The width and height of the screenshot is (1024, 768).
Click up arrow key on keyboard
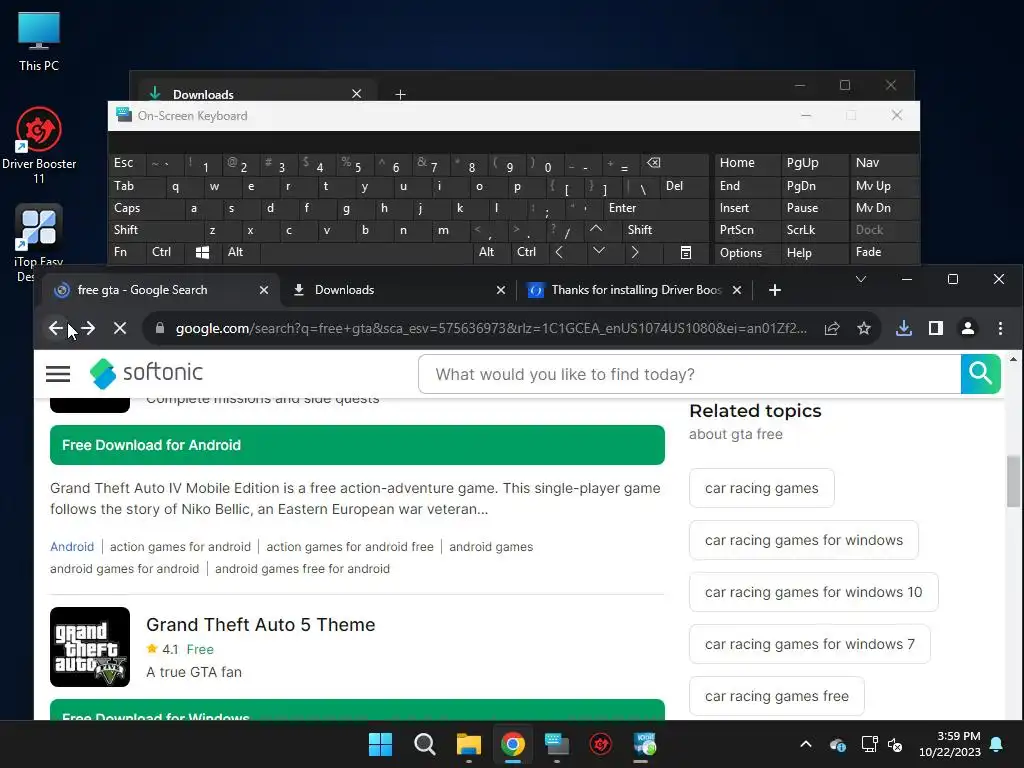596,230
